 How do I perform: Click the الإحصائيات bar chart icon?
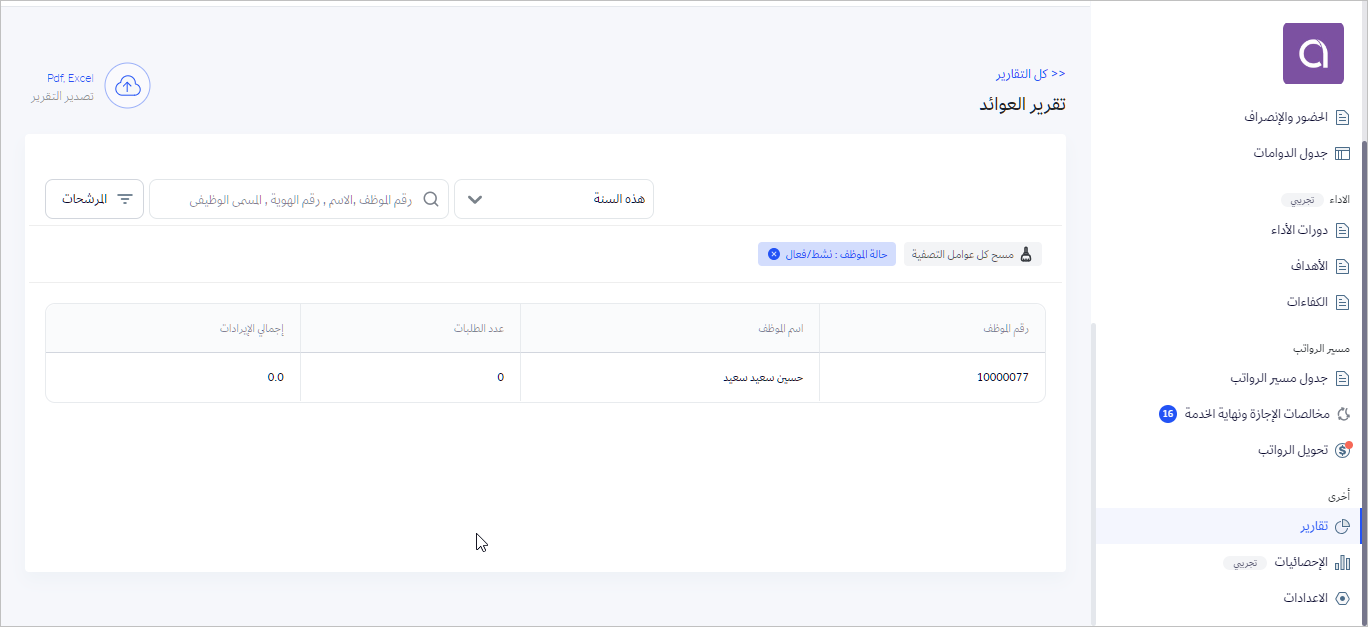click(x=1342, y=562)
